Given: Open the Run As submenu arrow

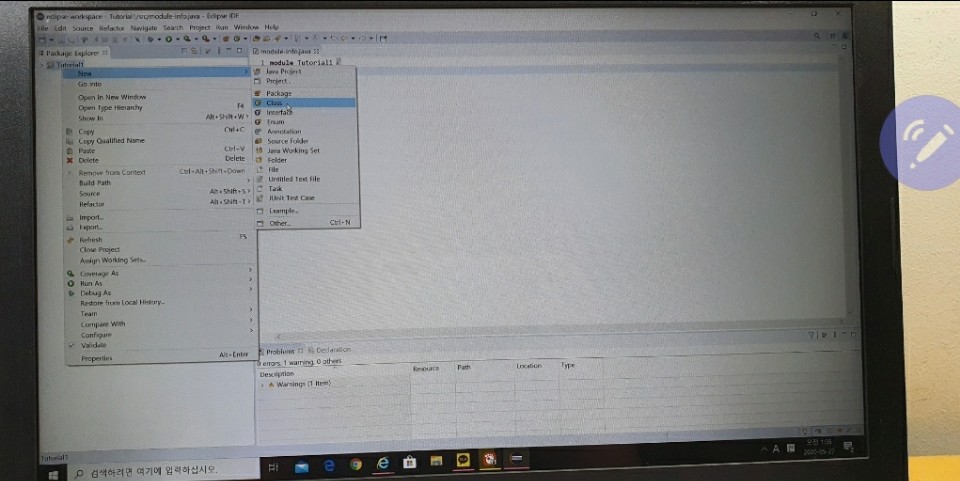Looking at the screenshot, I should tap(250, 280).
